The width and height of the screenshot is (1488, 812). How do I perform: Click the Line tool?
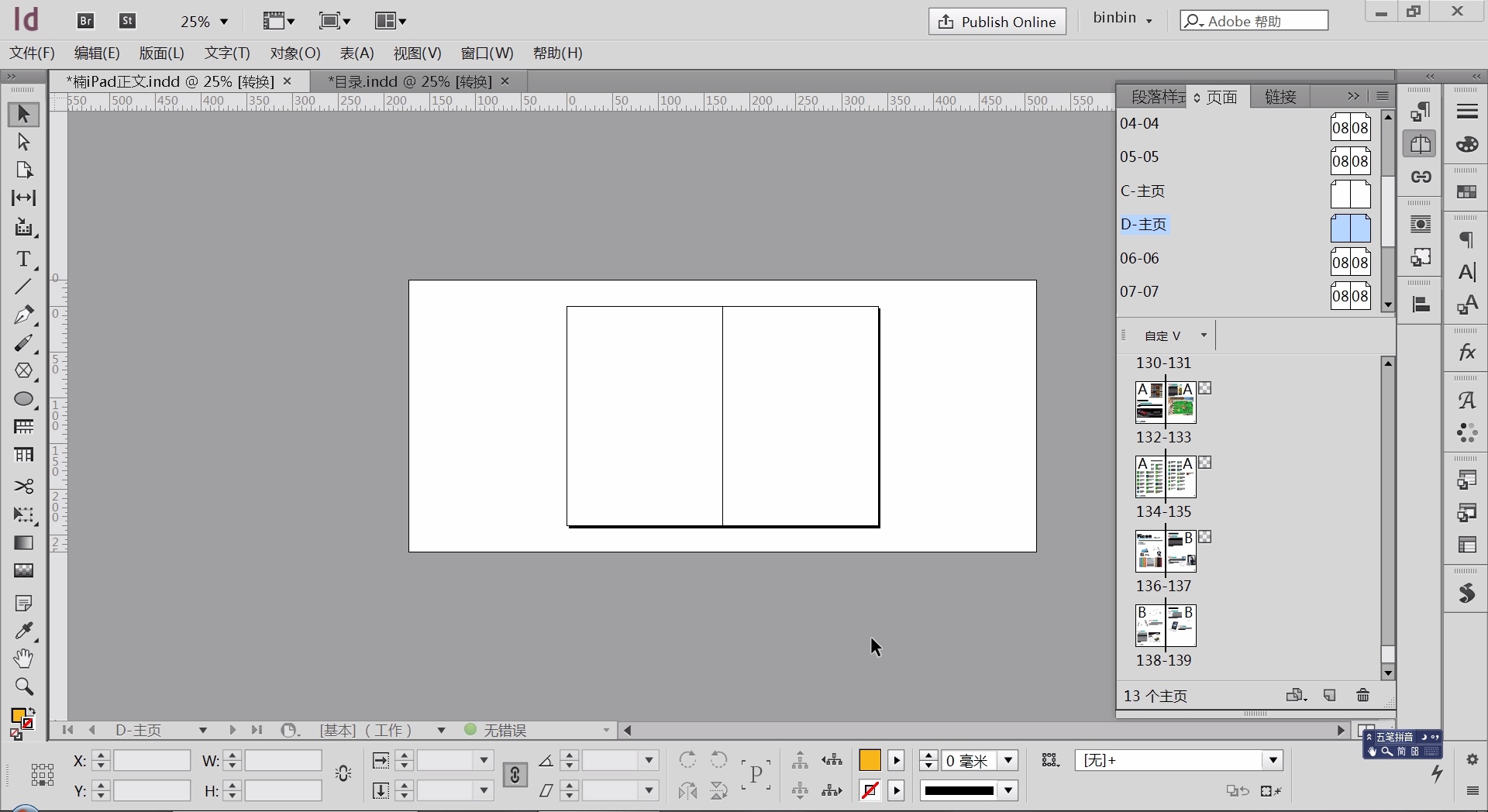[23, 287]
